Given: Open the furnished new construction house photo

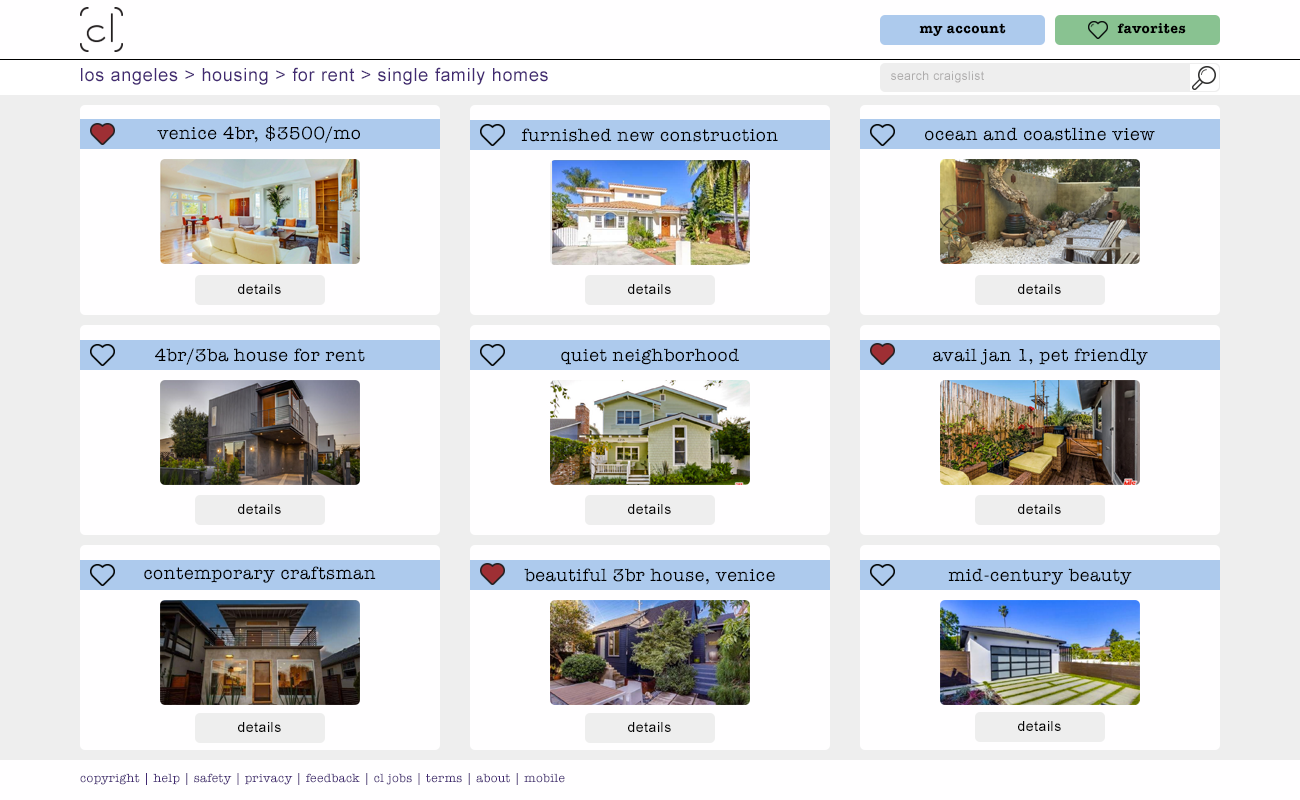Looking at the screenshot, I should click(x=650, y=212).
